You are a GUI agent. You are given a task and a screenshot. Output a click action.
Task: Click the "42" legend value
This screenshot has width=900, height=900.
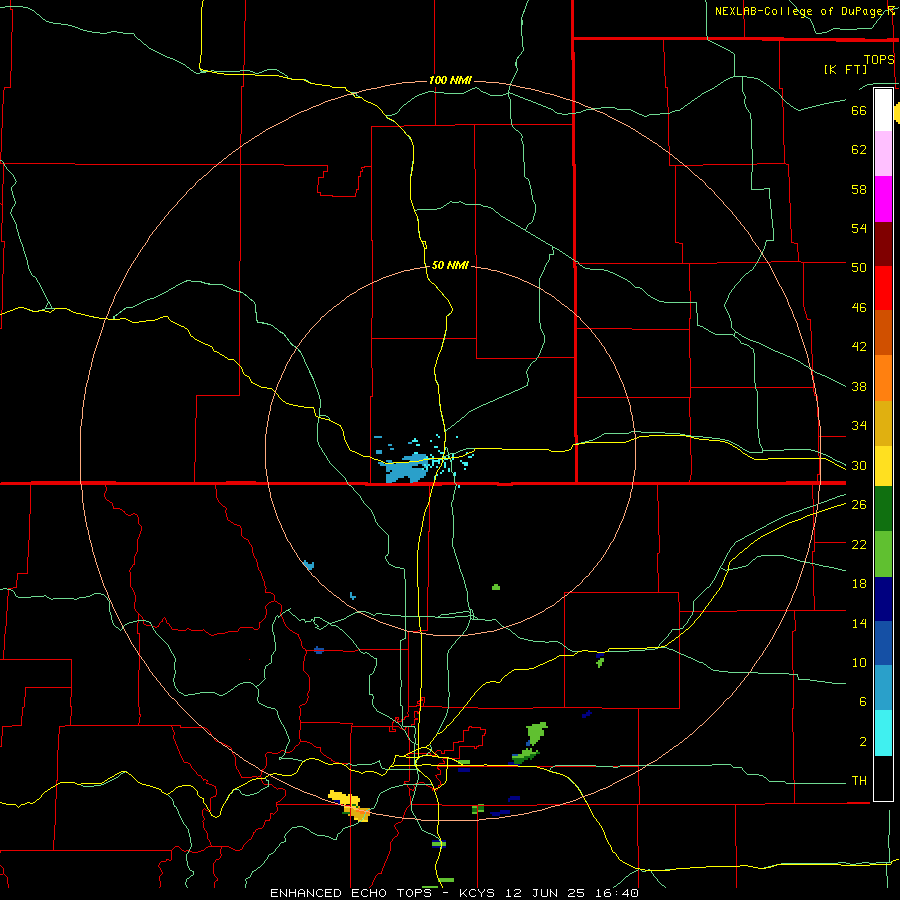point(859,347)
